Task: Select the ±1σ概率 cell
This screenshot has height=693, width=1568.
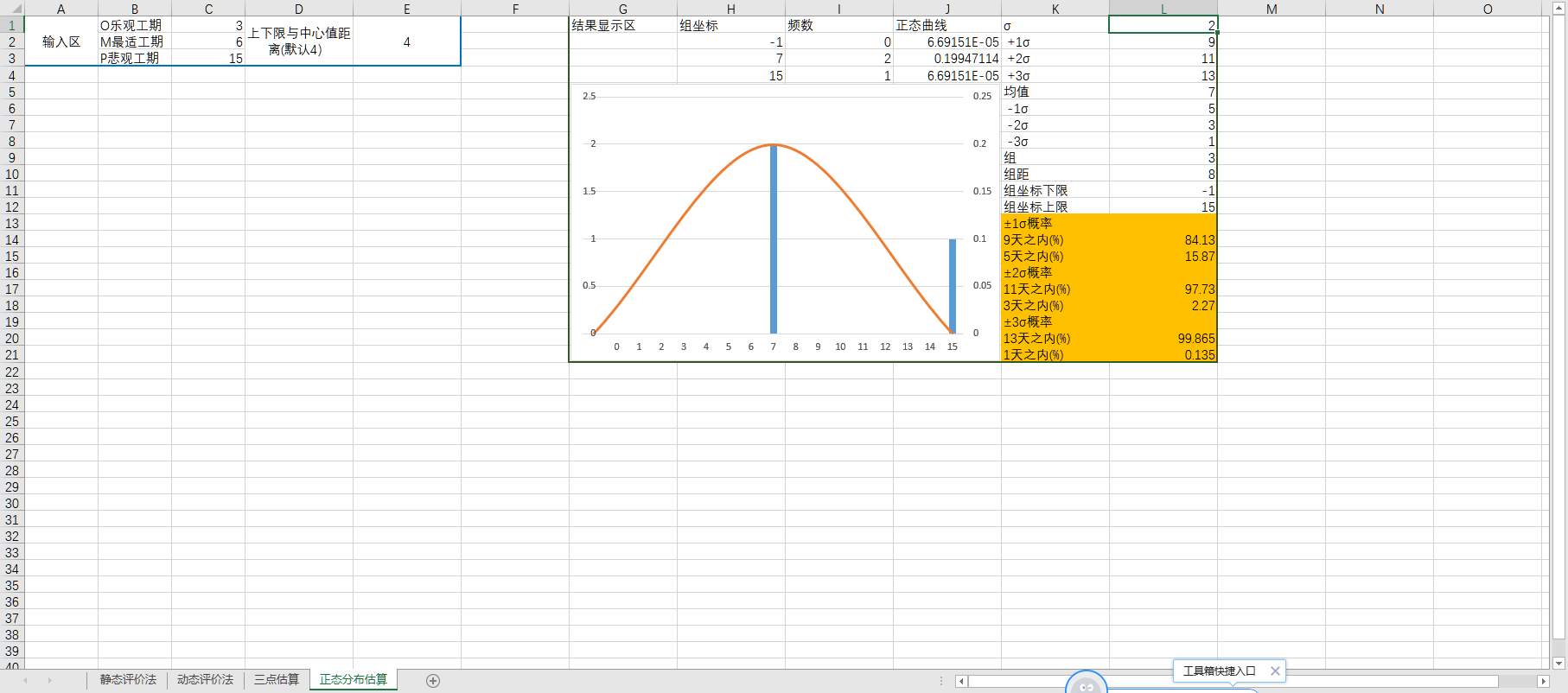Action: click(1055, 223)
